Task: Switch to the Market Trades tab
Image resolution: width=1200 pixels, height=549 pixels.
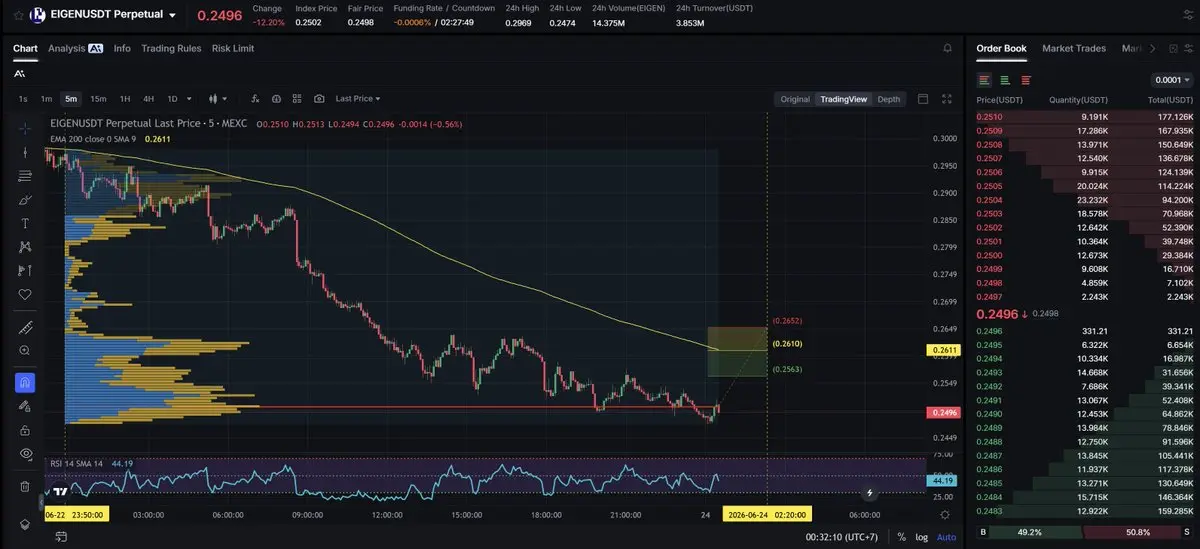Action: click(x=1074, y=48)
